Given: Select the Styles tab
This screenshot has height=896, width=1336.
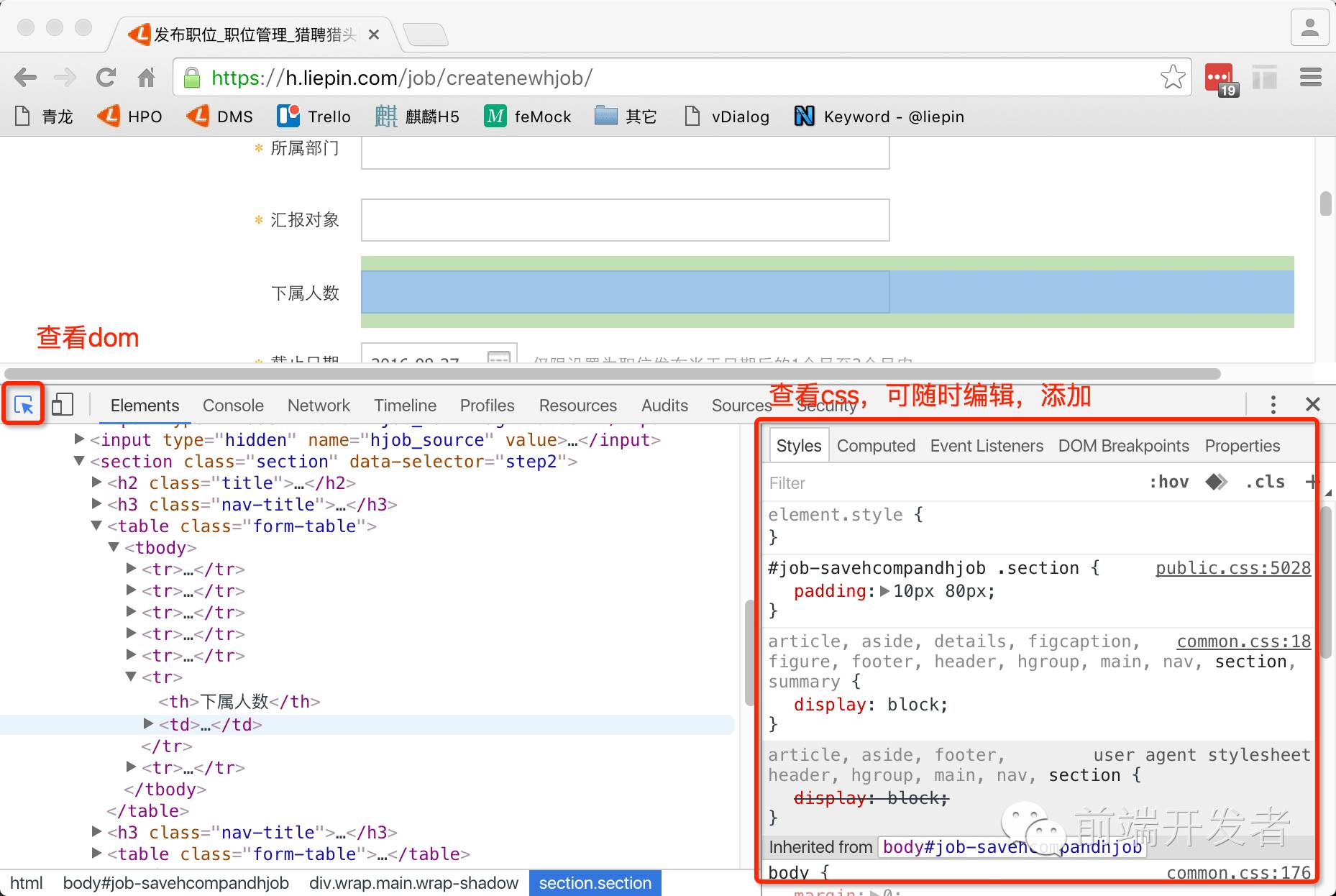Looking at the screenshot, I should pos(799,446).
